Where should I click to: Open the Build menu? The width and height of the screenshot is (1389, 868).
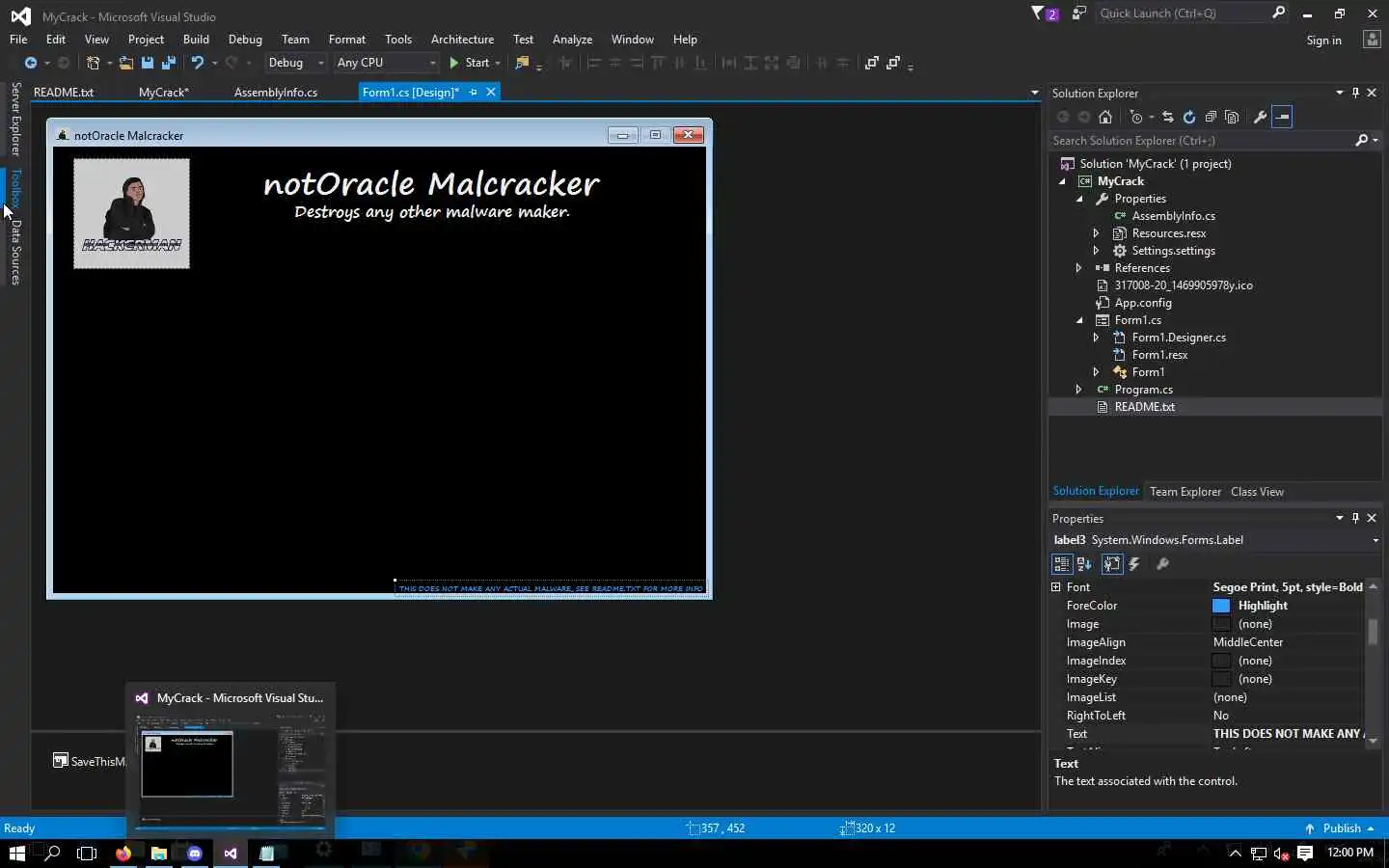[196, 40]
